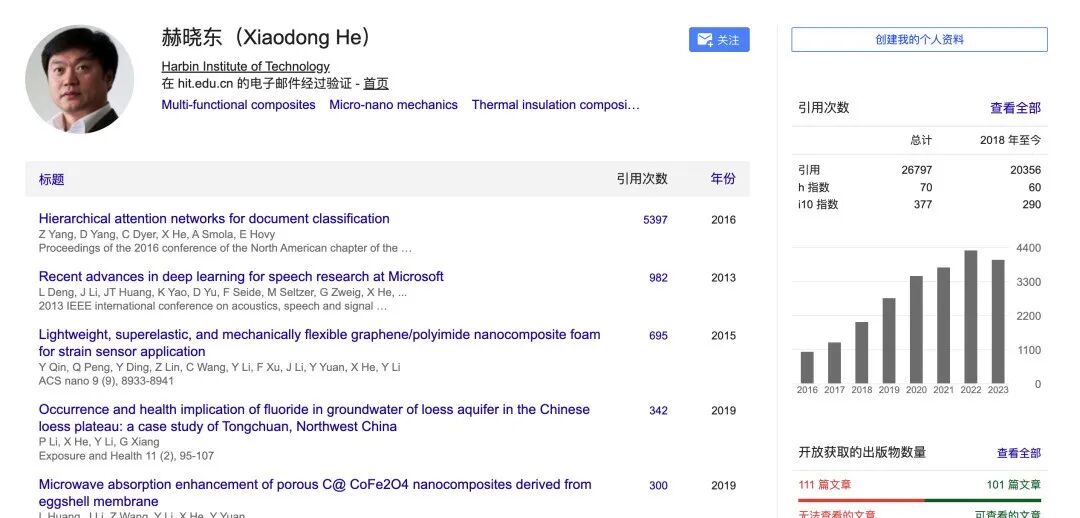Click 查看全部 next to 引用次数
This screenshot has height=518, width=1080.
[x=1015, y=107]
